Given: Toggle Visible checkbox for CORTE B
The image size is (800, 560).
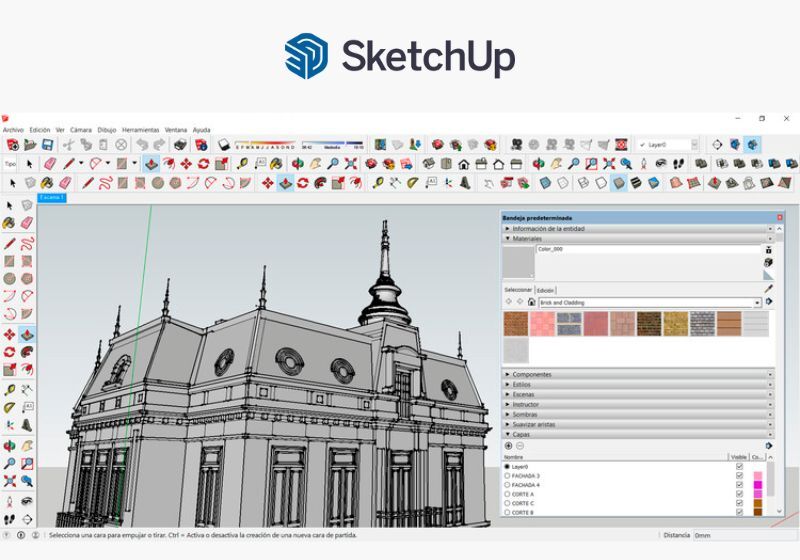Looking at the screenshot, I should pyautogui.click(x=739, y=512).
